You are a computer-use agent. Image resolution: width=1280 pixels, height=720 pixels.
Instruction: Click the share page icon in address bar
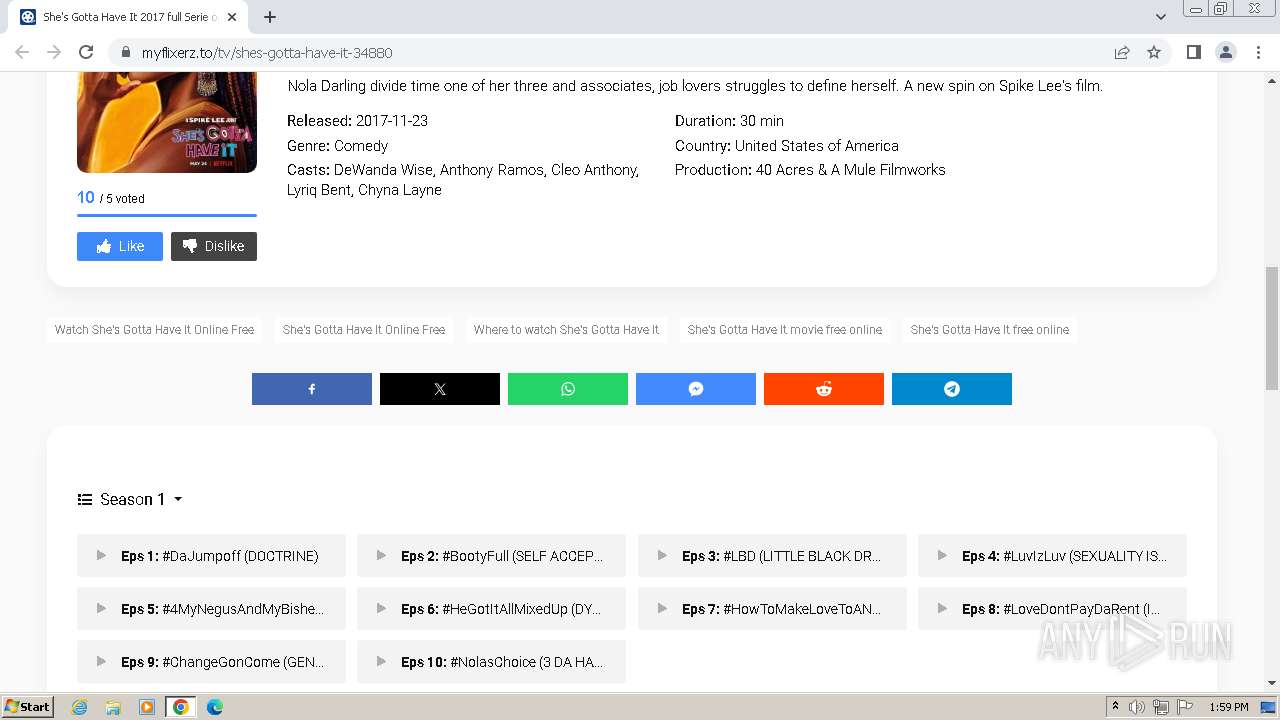click(x=1122, y=52)
